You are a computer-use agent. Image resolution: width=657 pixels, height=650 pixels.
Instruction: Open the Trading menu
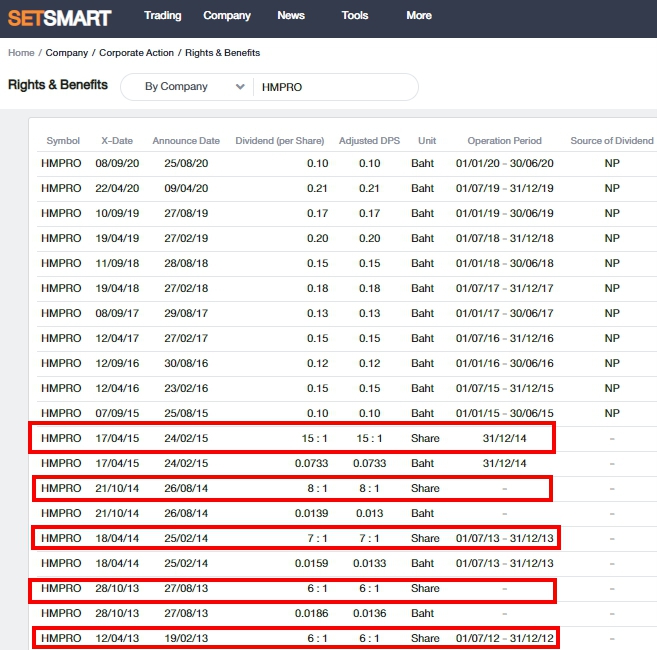162,16
